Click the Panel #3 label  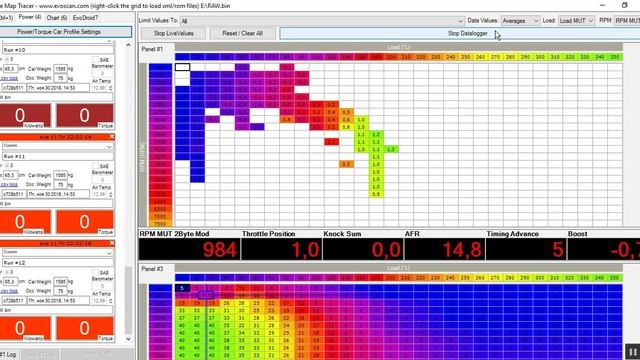[x=152, y=269]
